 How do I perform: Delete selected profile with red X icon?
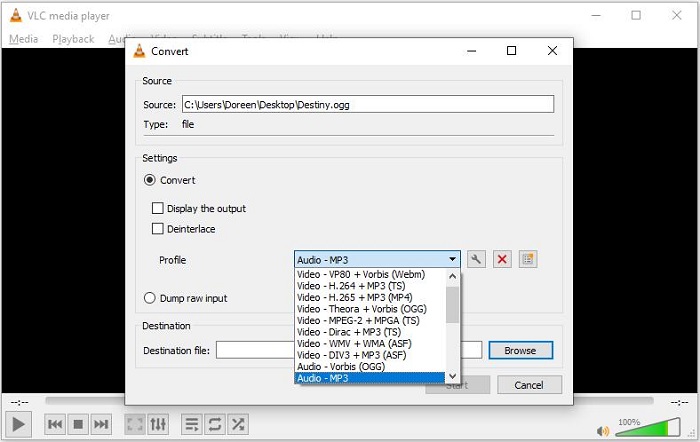(502, 260)
